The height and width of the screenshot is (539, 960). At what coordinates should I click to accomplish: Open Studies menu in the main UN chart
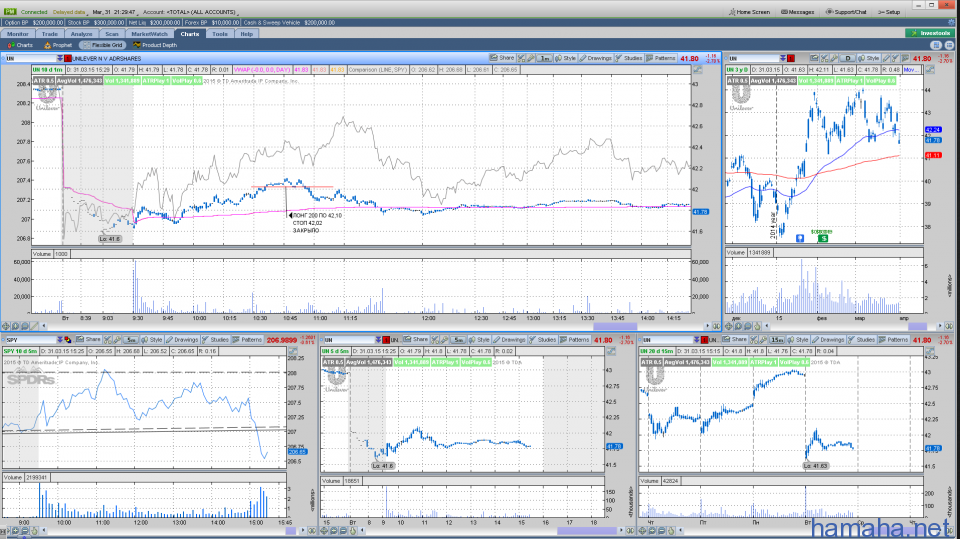[x=629, y=58]
